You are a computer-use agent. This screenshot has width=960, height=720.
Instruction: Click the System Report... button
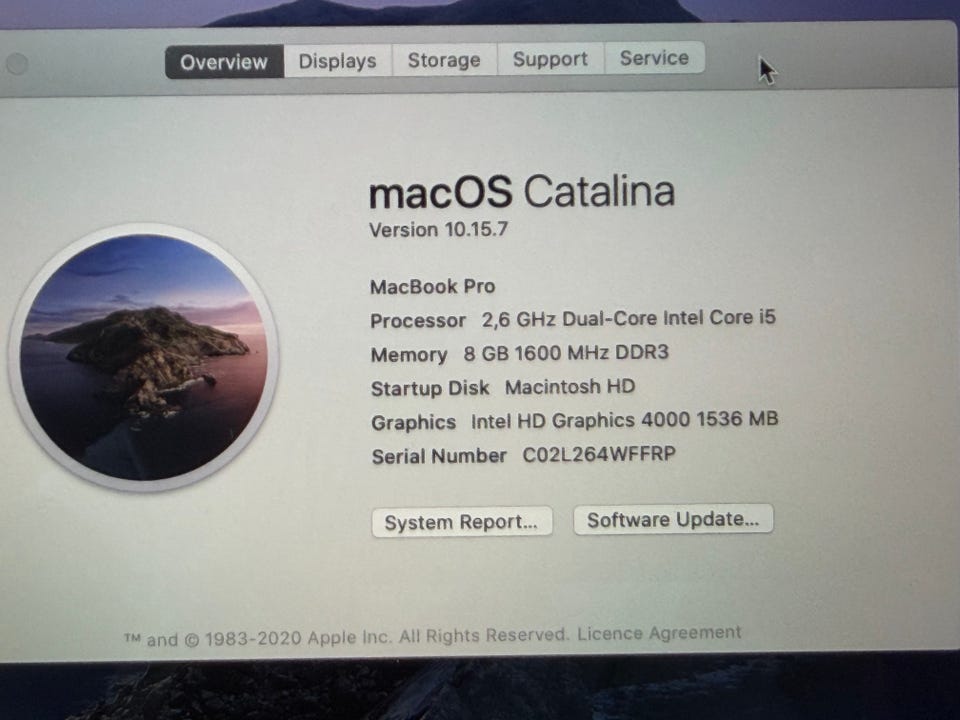(462, 522)
